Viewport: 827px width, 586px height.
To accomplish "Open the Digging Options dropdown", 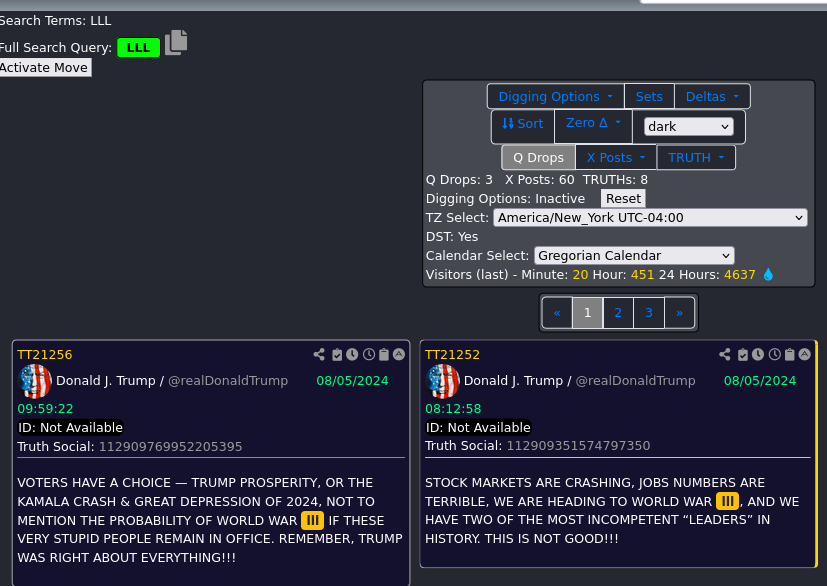I will click(555, 97).
